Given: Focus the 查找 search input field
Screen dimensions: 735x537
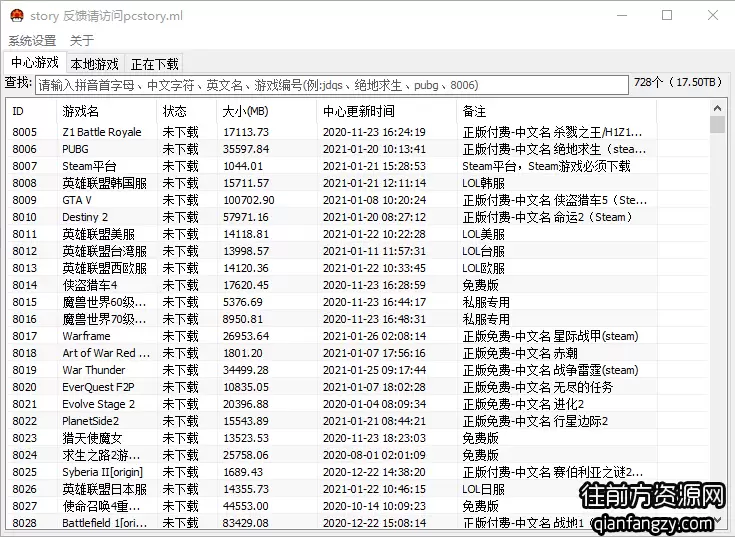Looking at the screenshot, I should pos(331,85).
